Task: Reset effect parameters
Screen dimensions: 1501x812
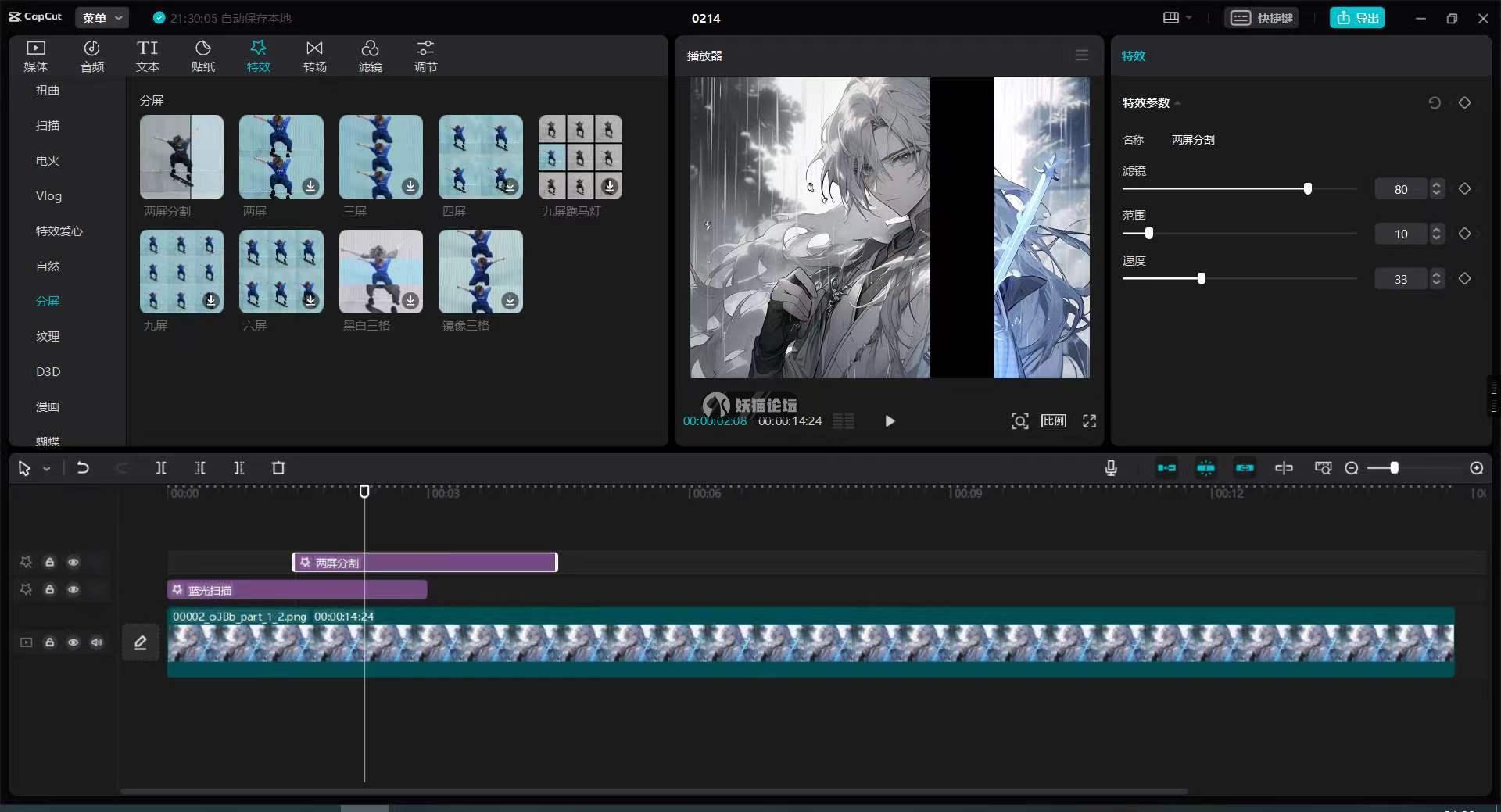Action: [x=1435, y=103]
